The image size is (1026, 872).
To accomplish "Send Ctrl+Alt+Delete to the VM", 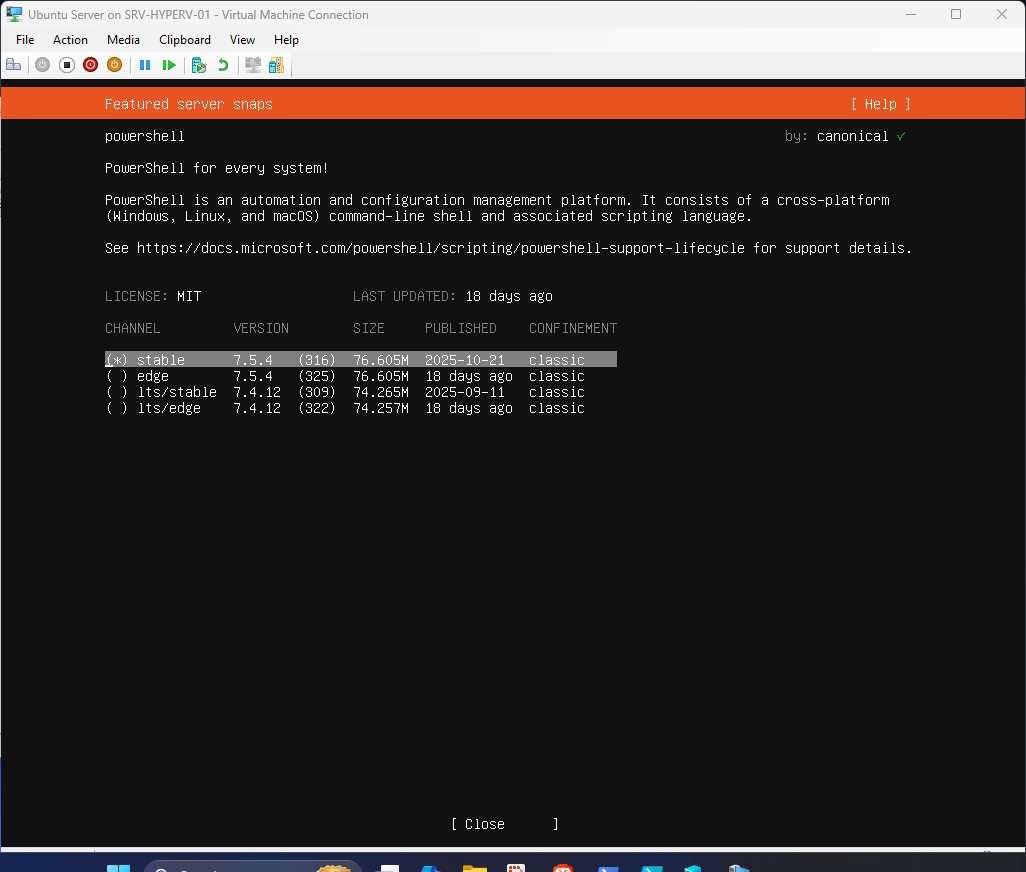I will (x=13, y=64).
